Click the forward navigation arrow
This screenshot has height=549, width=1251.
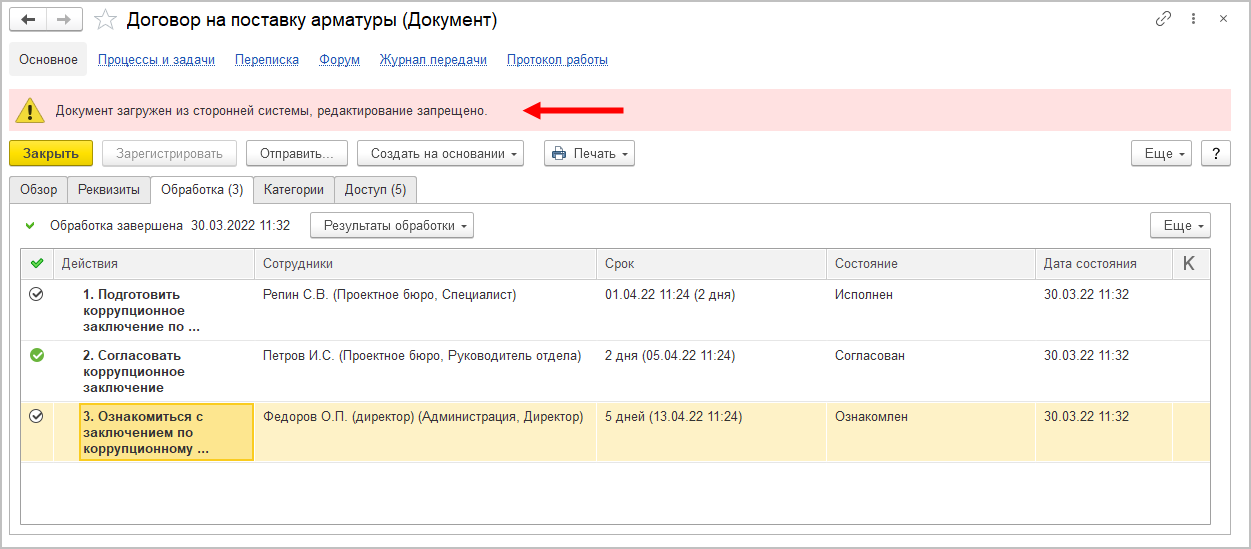pos(64,20)
